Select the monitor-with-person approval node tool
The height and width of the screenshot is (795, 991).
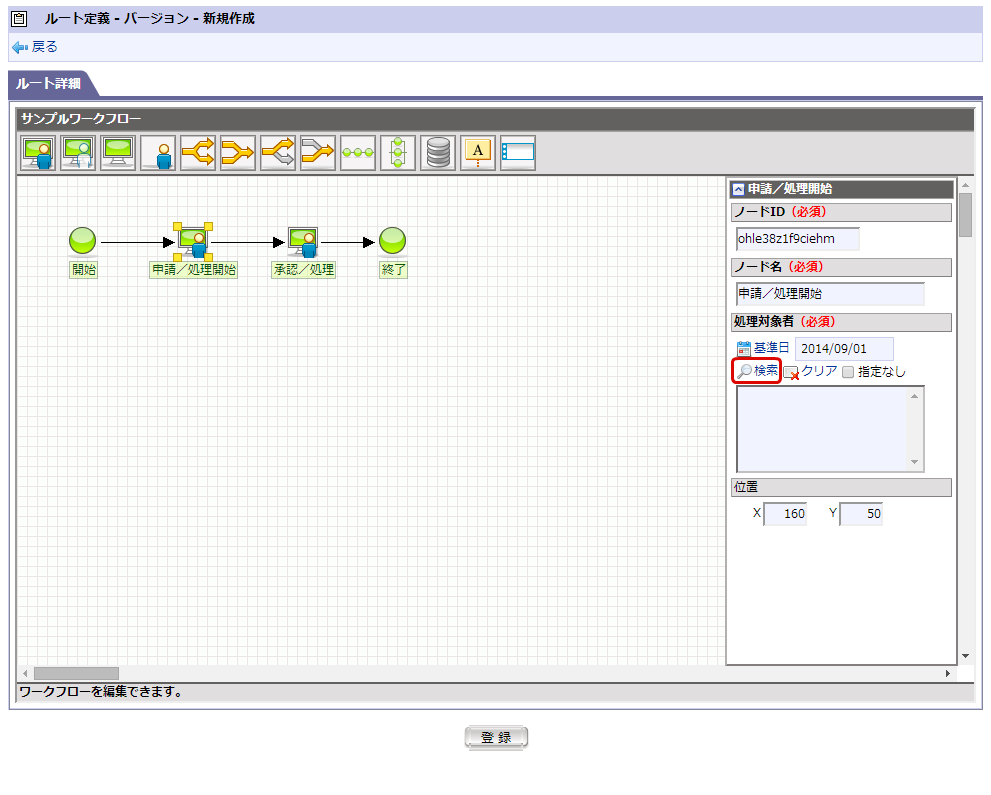coord(38,153)
